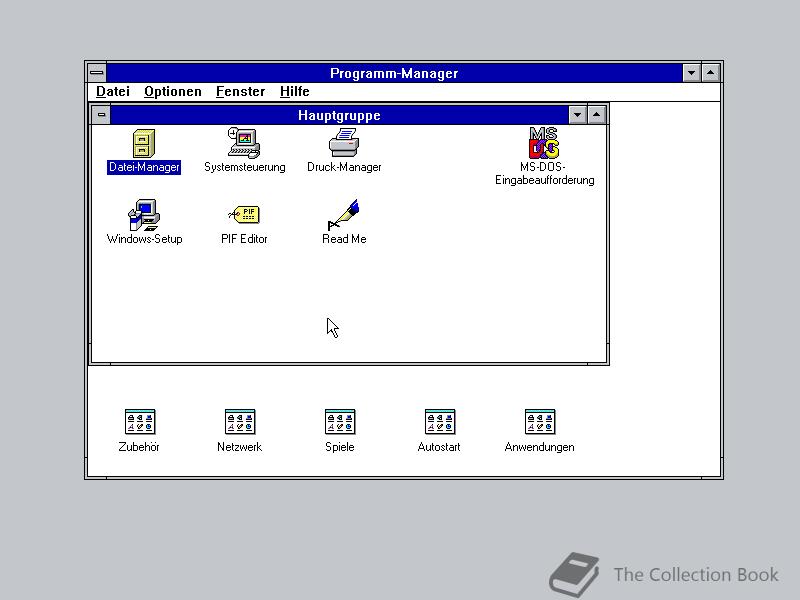Click the Anwendungen label text
Image resolution: width=800 pixels, height=600 pixels.
pos(539,447)
